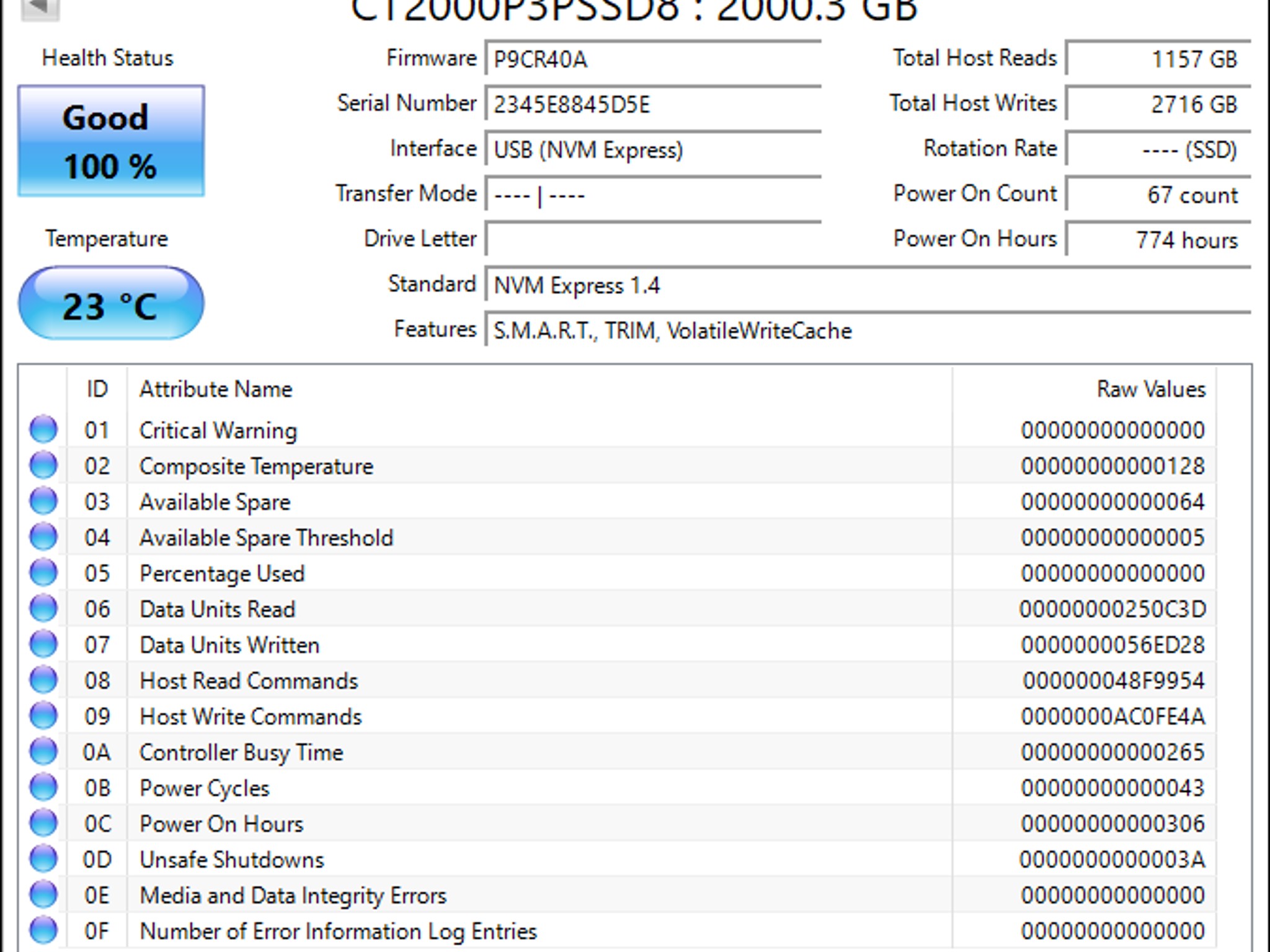Click the status orb for Host Write Commands
Image resolution: width=1270 pixels, height=952 pixels.
tap(43, 715)
